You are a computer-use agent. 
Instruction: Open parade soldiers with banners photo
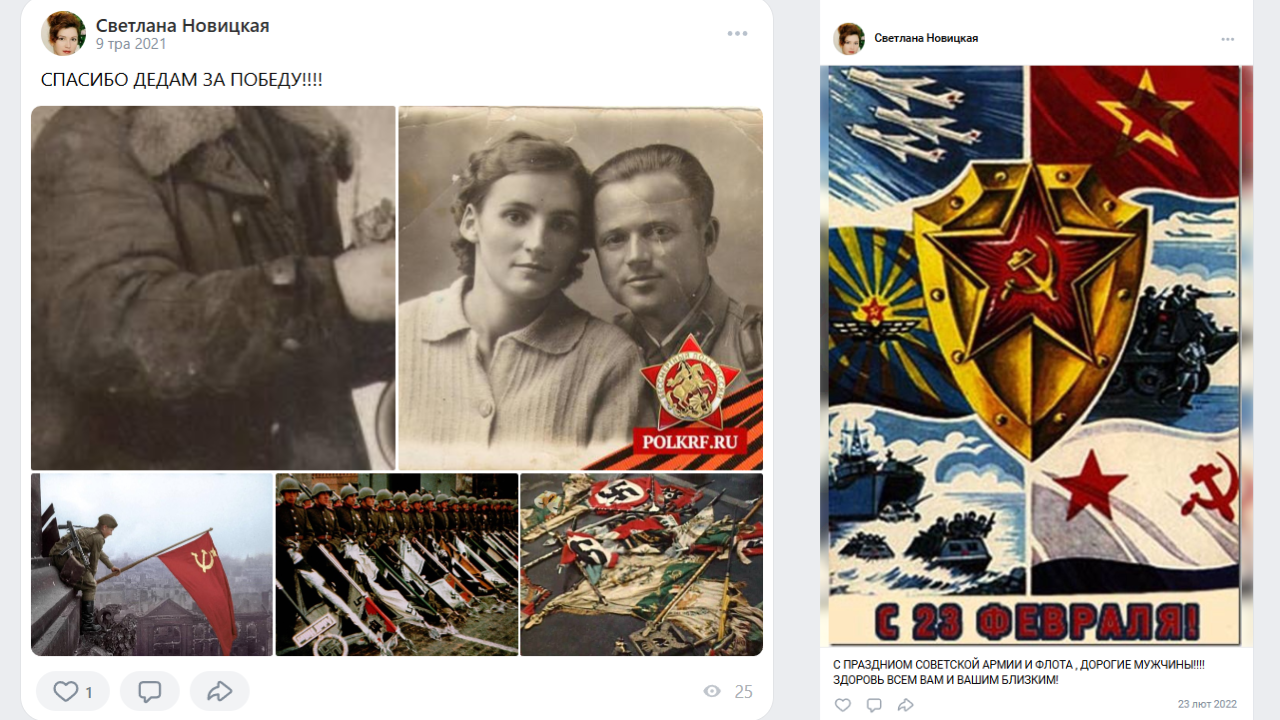(397, 564)
